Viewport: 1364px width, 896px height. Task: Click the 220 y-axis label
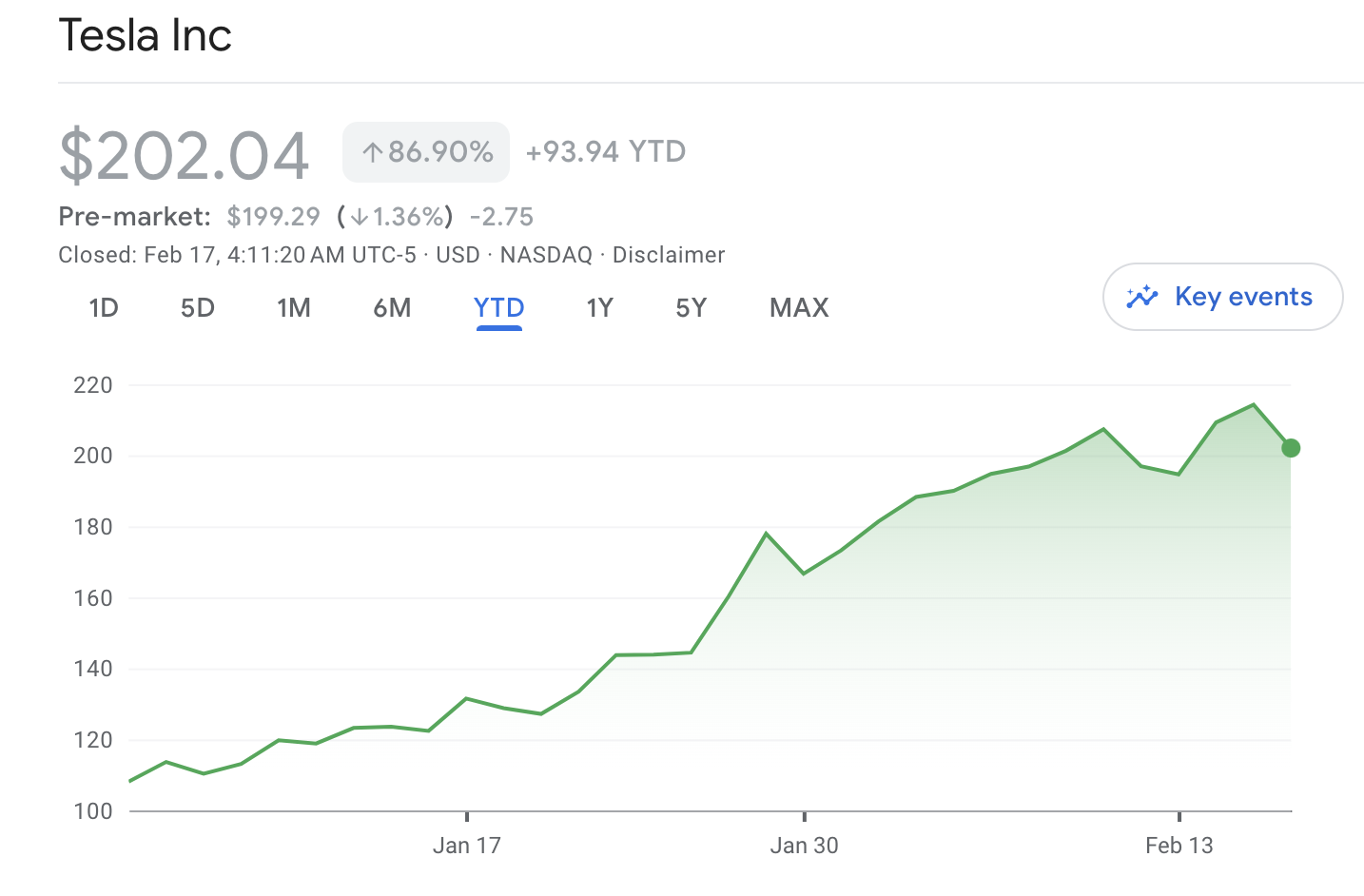[92, 385]
